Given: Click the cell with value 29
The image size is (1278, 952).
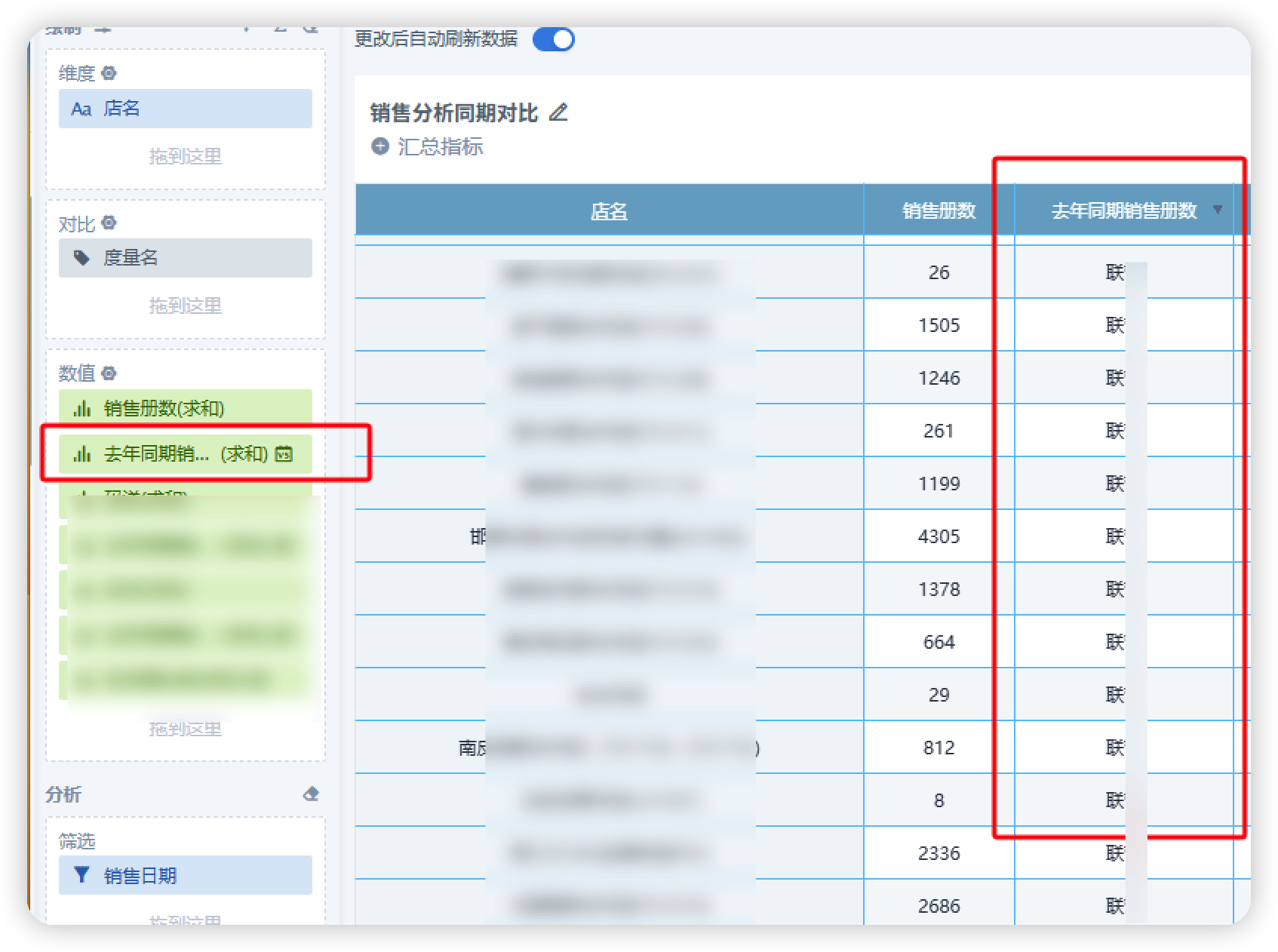Looking at the screenshot, I should 939,695.
